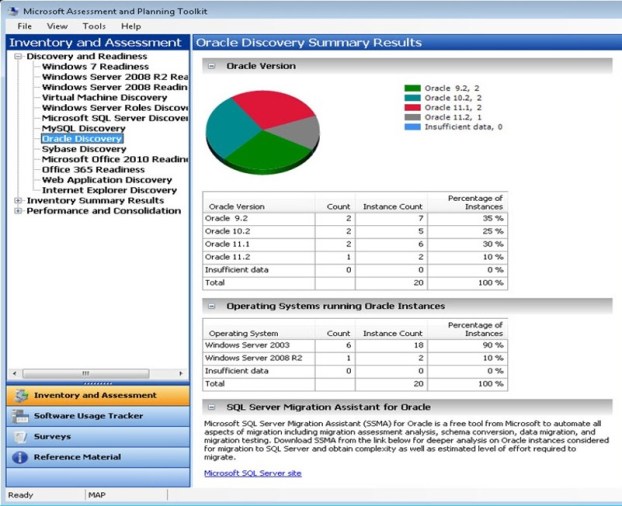
Task: Expand Performance and Consolidation tree node
Action: click(x=18, y=212)
